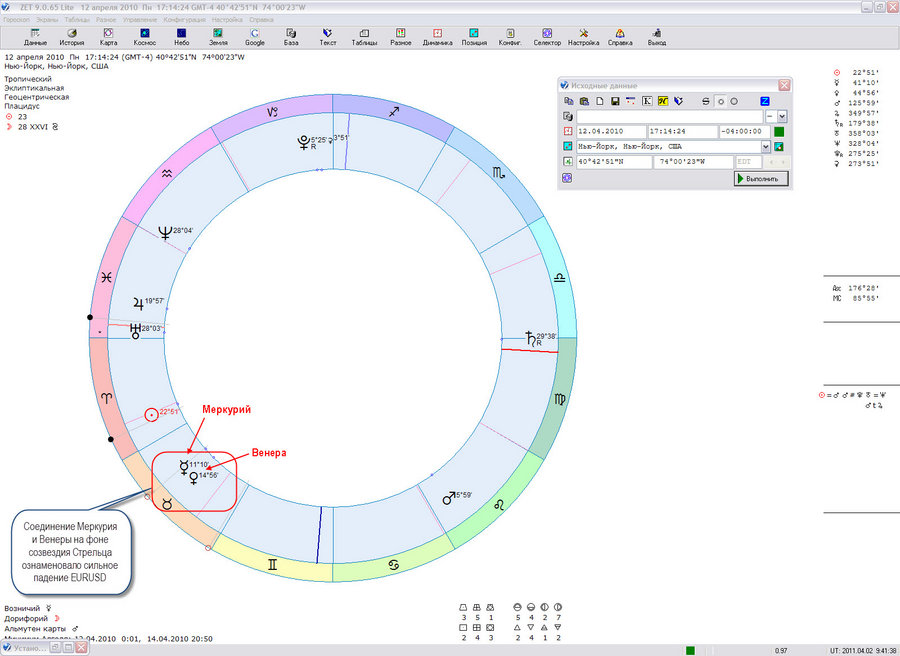
Task: Select the small circle radio option
Action: pos(721,101)
